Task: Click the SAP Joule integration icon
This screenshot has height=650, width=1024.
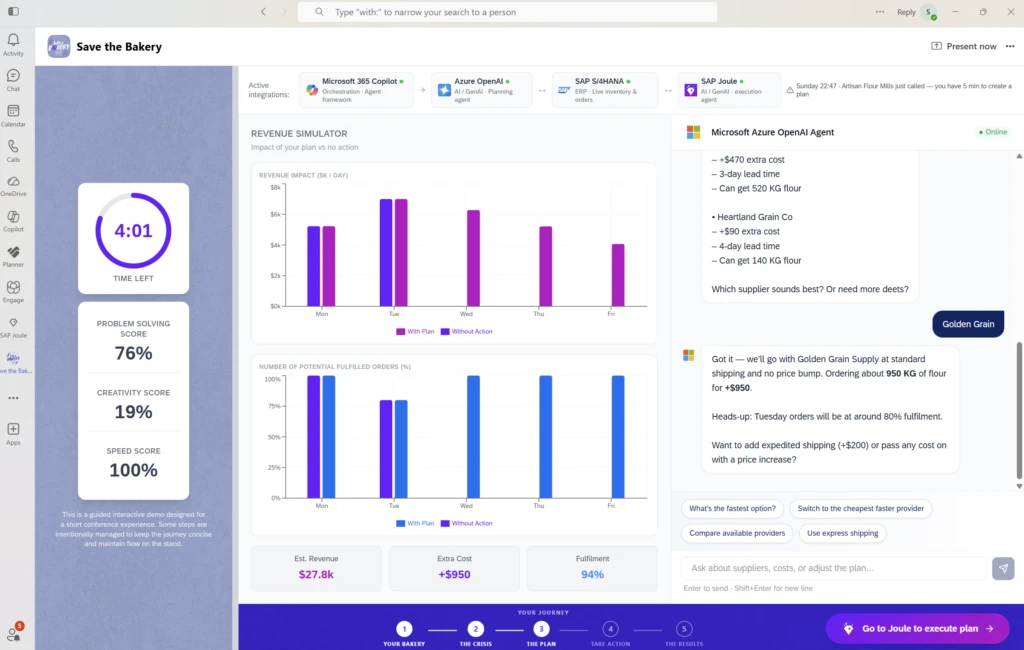Action: (690, 90)
